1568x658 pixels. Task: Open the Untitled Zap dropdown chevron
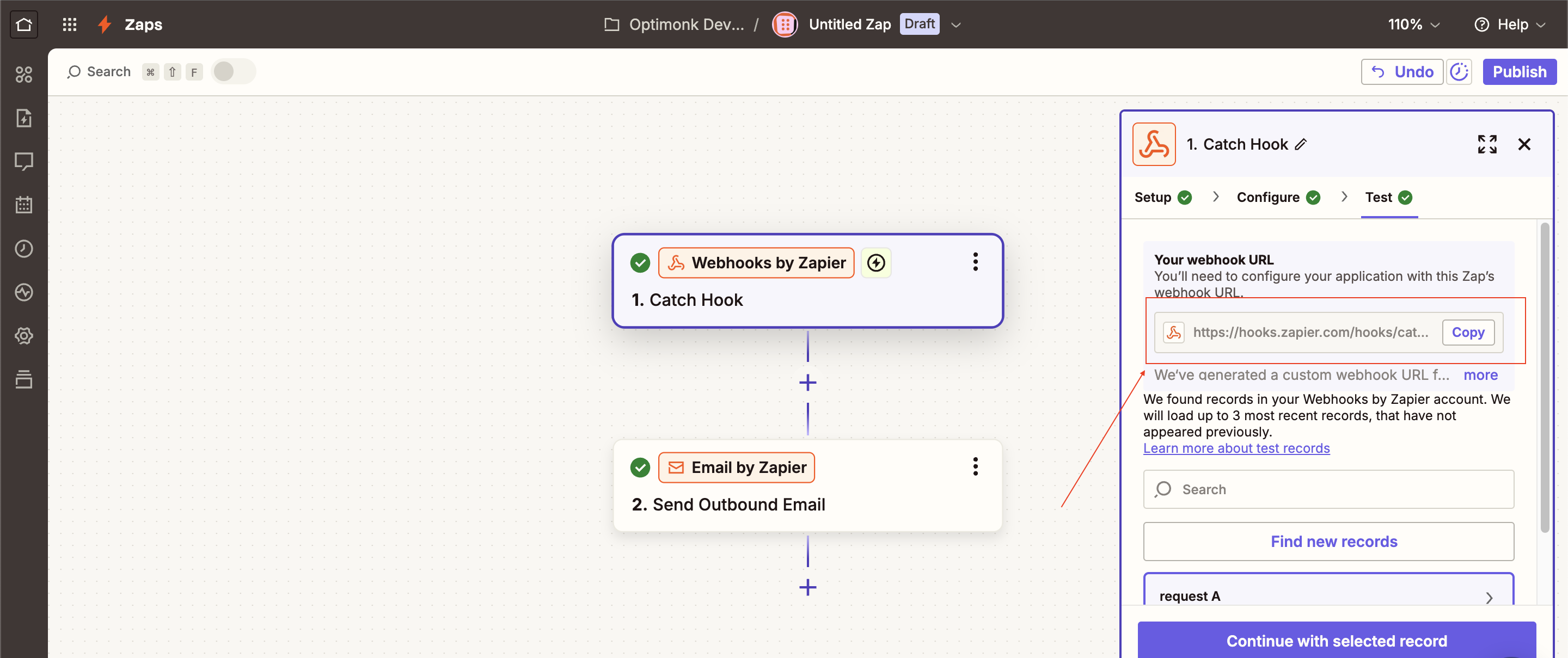pos(955,25)
